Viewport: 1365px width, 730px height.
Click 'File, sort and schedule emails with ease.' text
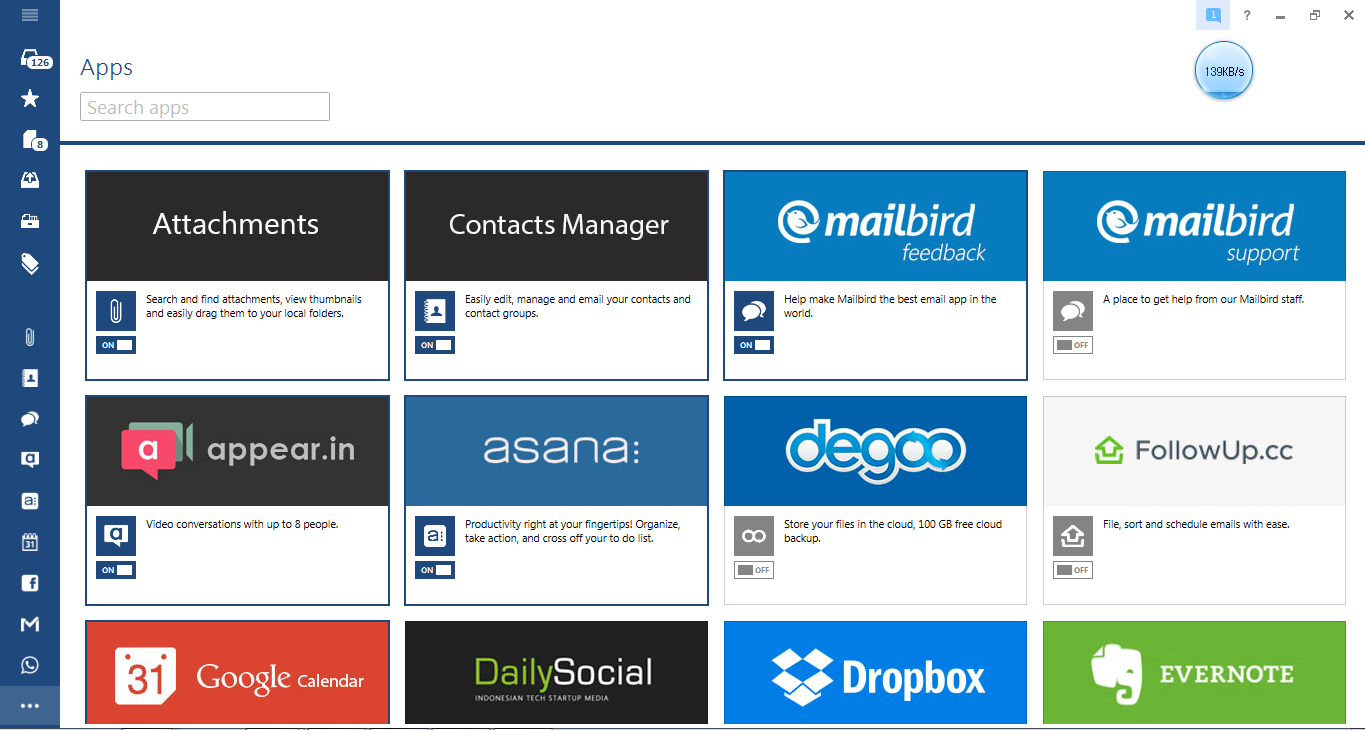1196,524
